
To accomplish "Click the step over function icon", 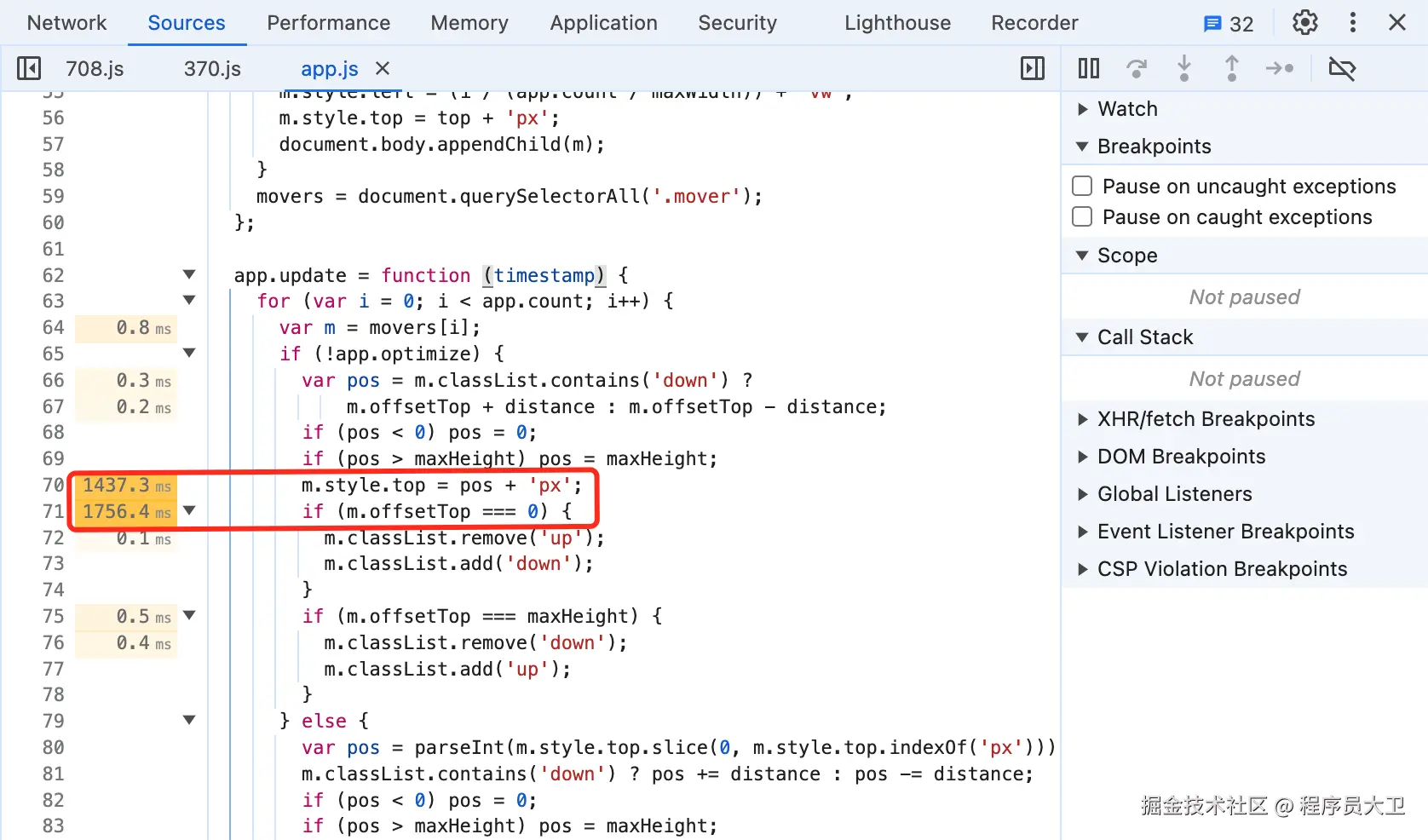I will (1136, 68).
